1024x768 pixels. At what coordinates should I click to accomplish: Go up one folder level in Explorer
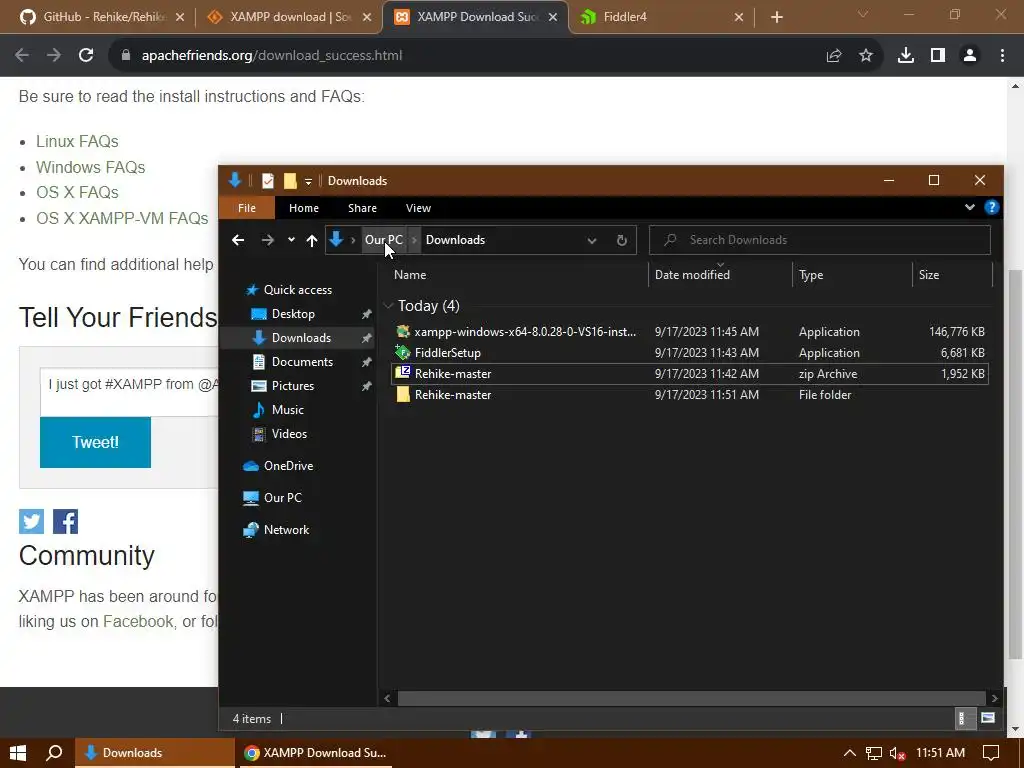point(312,240)
